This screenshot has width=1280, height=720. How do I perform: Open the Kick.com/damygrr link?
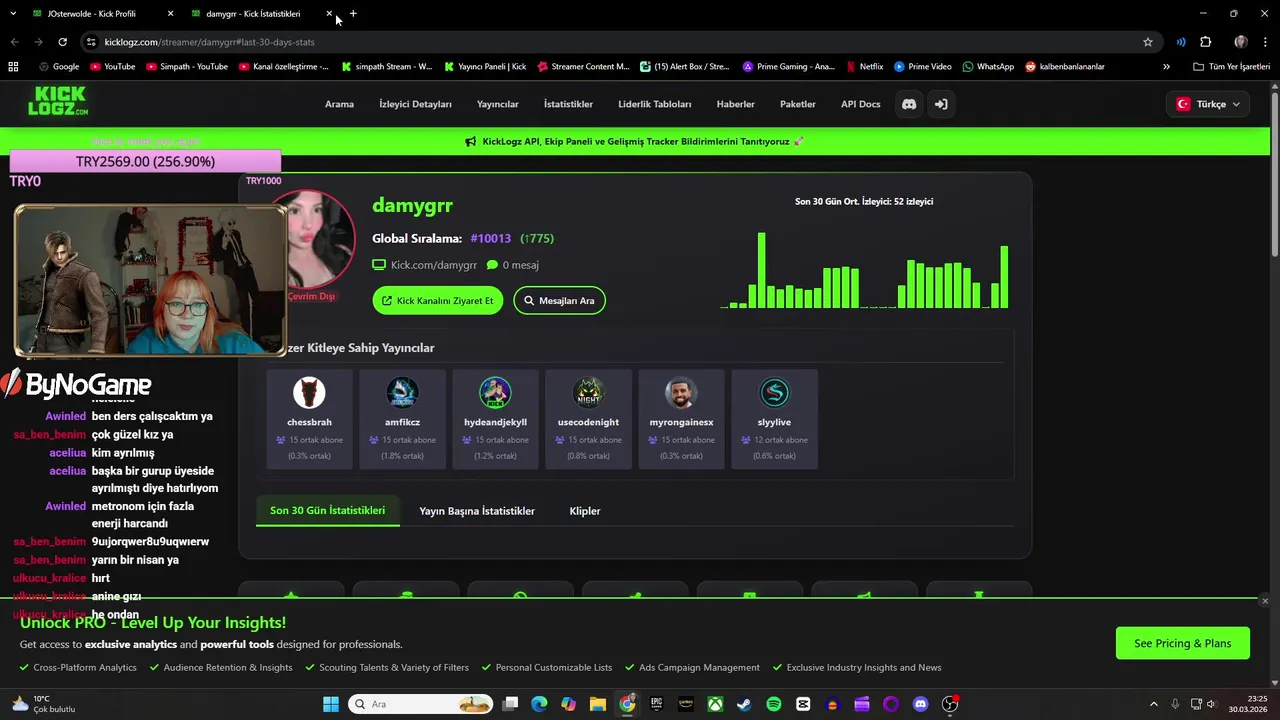click(425, 265)
